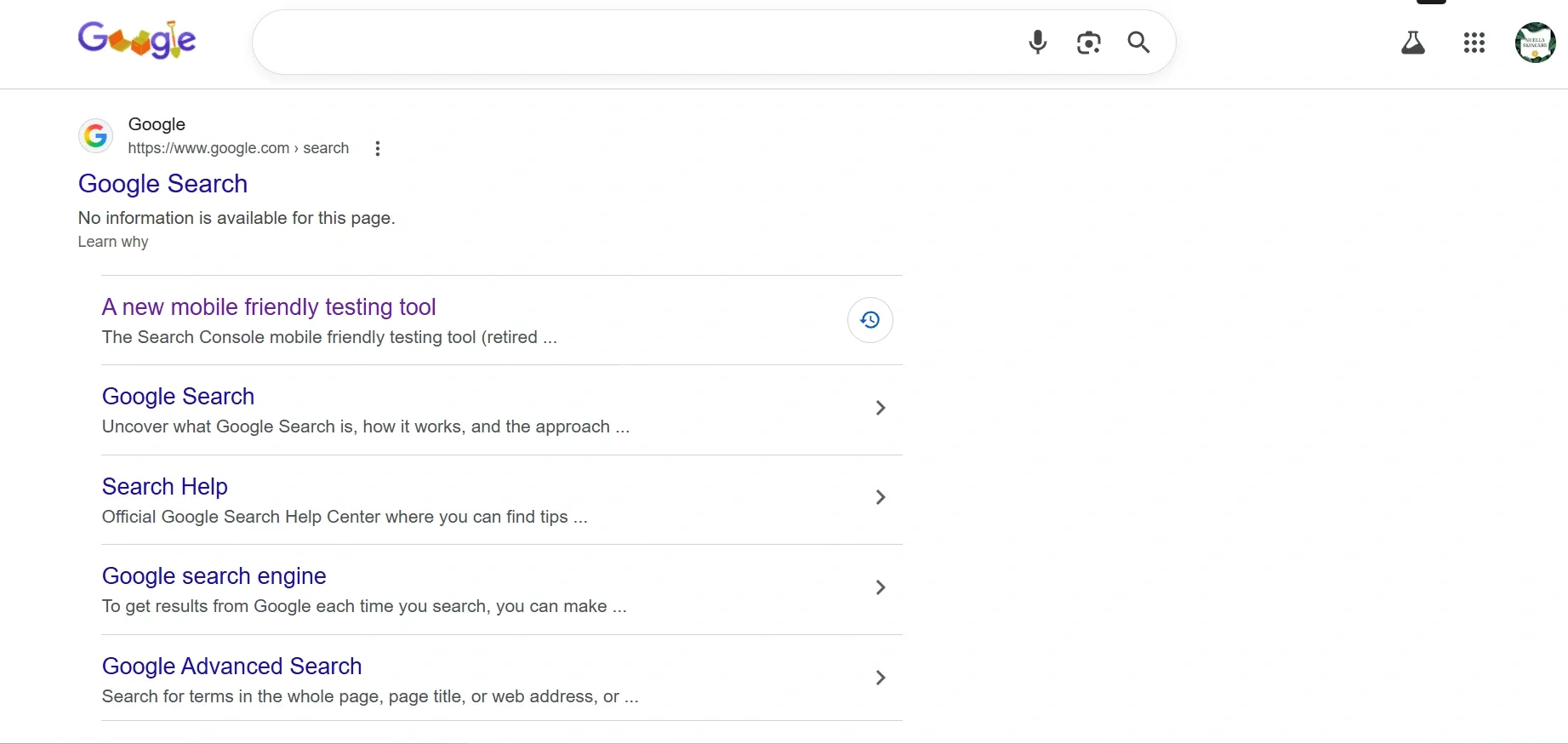1568x744 pixels.
Task: Expand the chevron for Google Search sitelink
Action: (881, 408)
